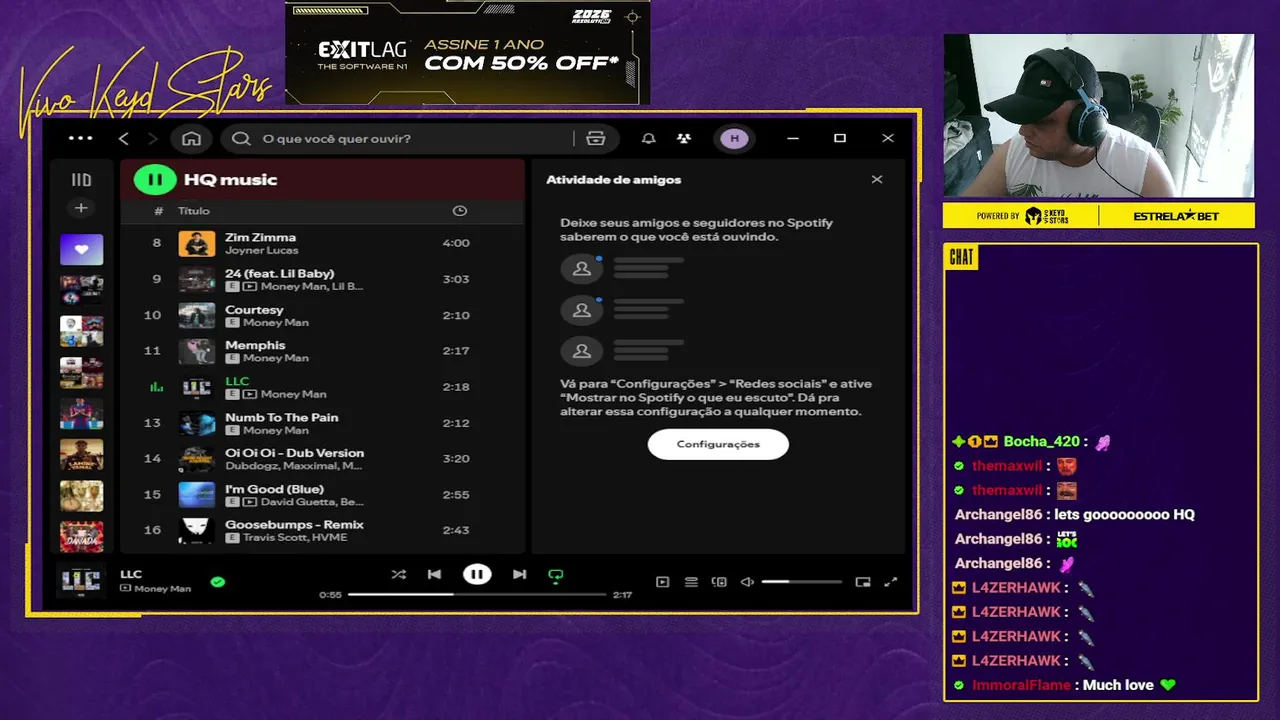Open Liked Songs heart playlist
The width and height of the screenshot is (1280, 720).
[81, 249]
